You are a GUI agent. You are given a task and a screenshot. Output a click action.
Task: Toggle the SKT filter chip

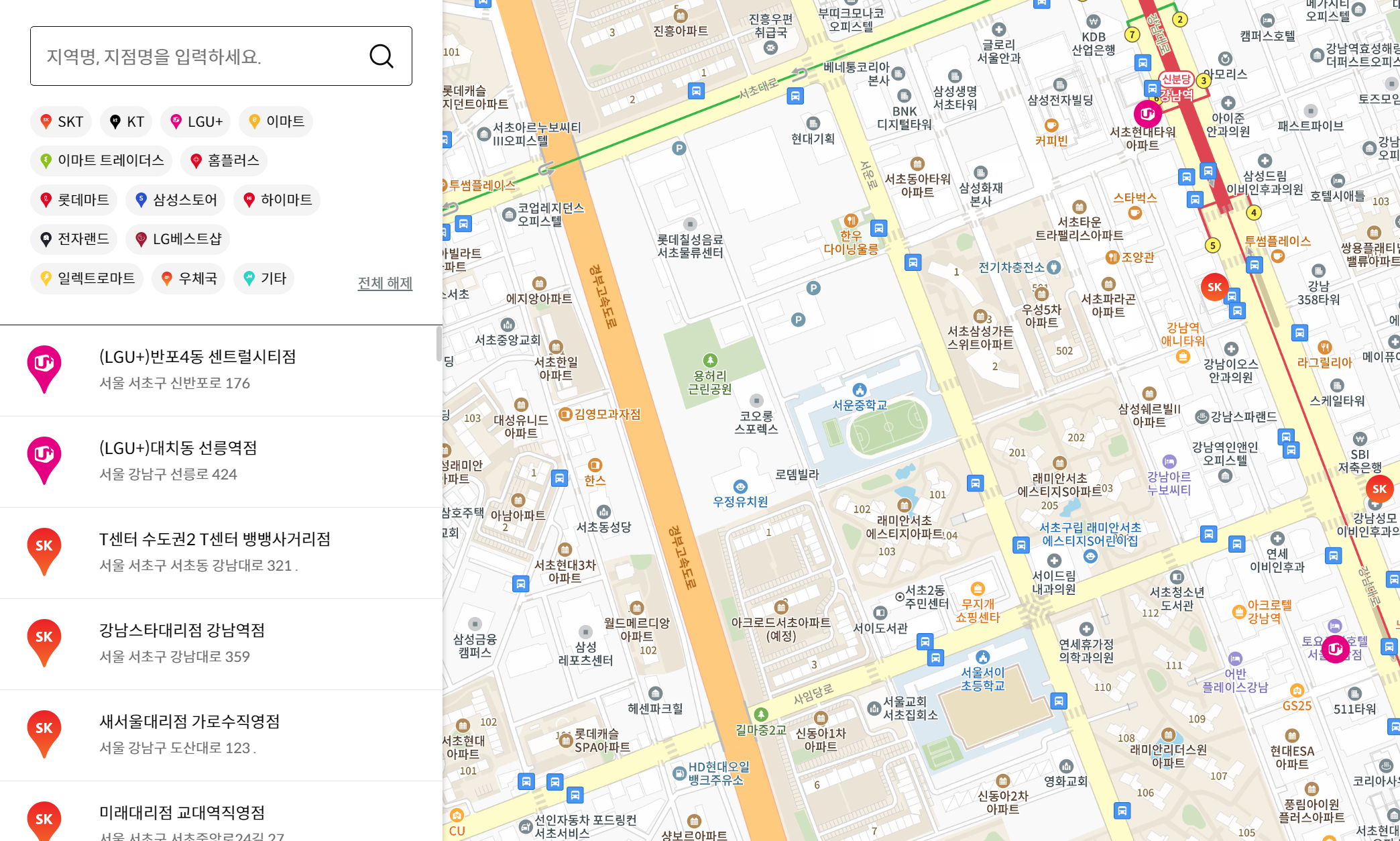click(x=62, y=122)
